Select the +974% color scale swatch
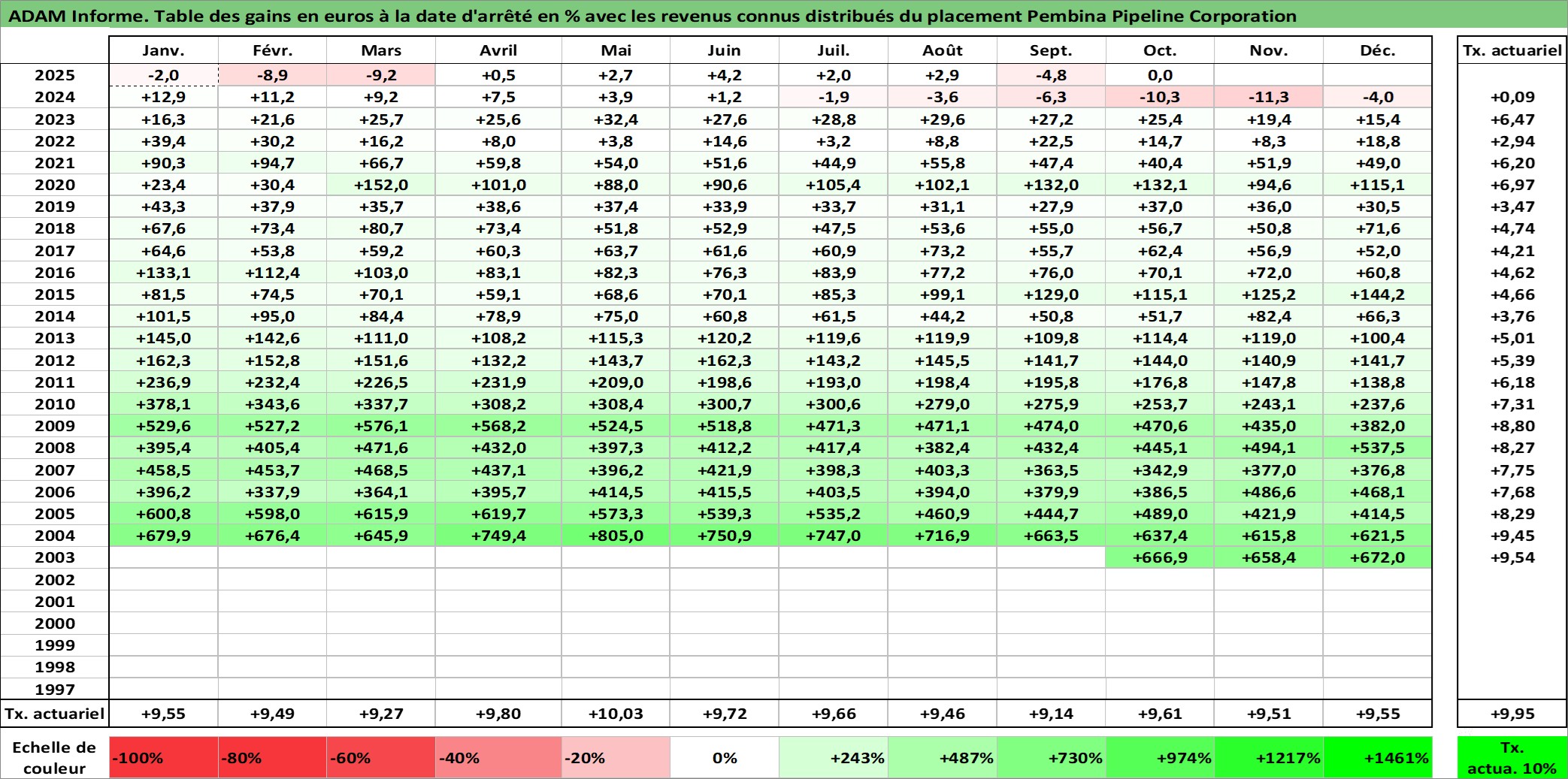The width and height of the screenshot is (1568, 779). click(x=1160, y=757)
